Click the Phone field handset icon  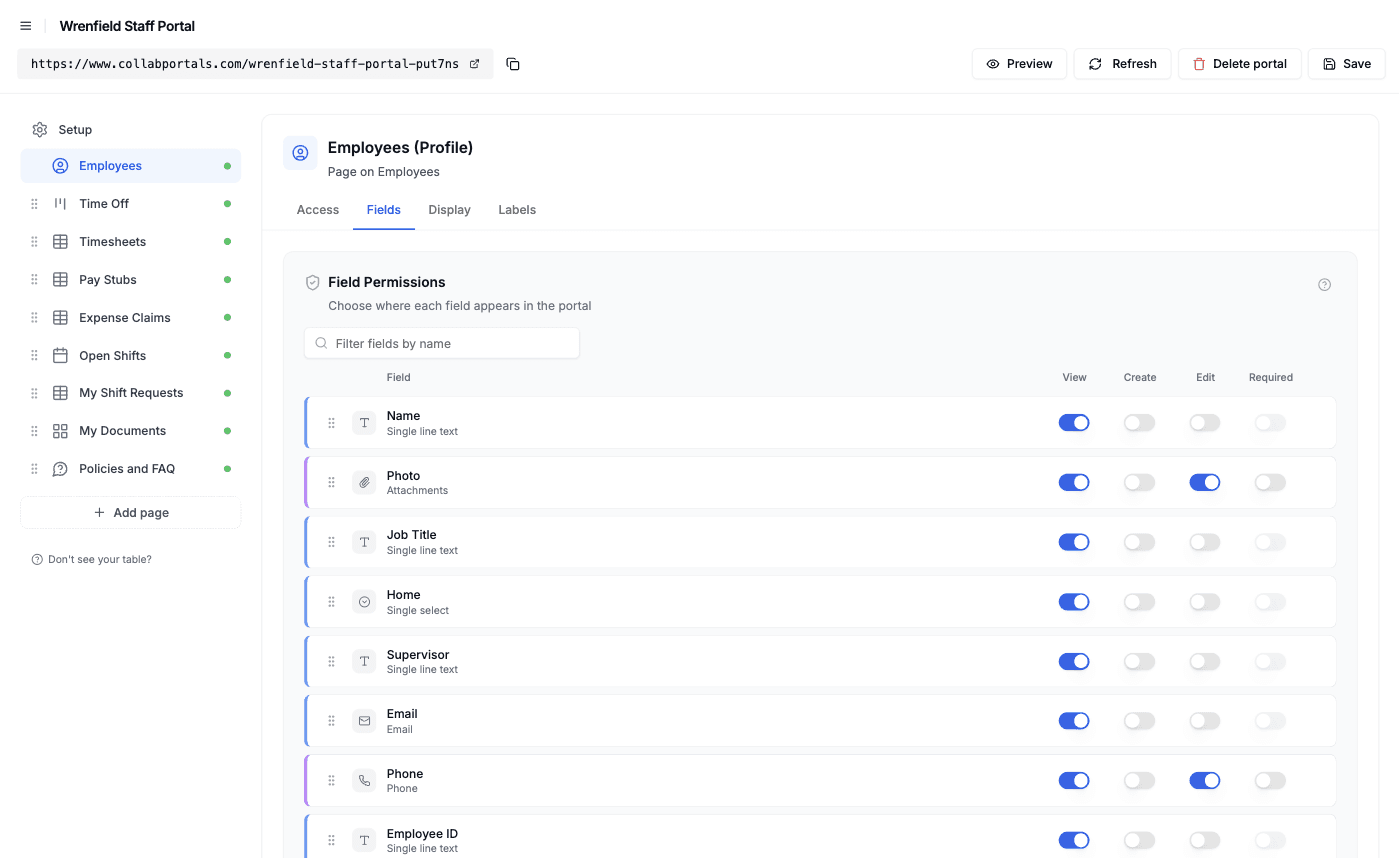pyautogui.click(x=364, y=780)
